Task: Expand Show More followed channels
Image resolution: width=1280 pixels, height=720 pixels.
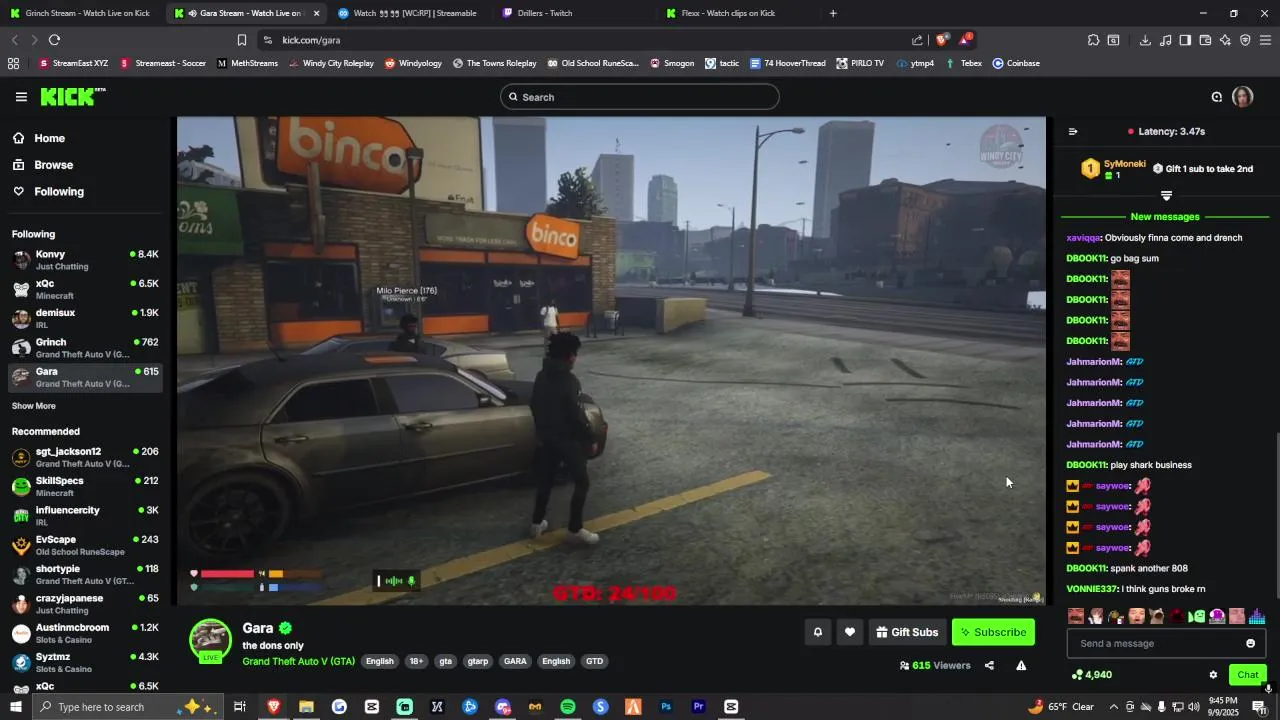Action: point(34,406)
